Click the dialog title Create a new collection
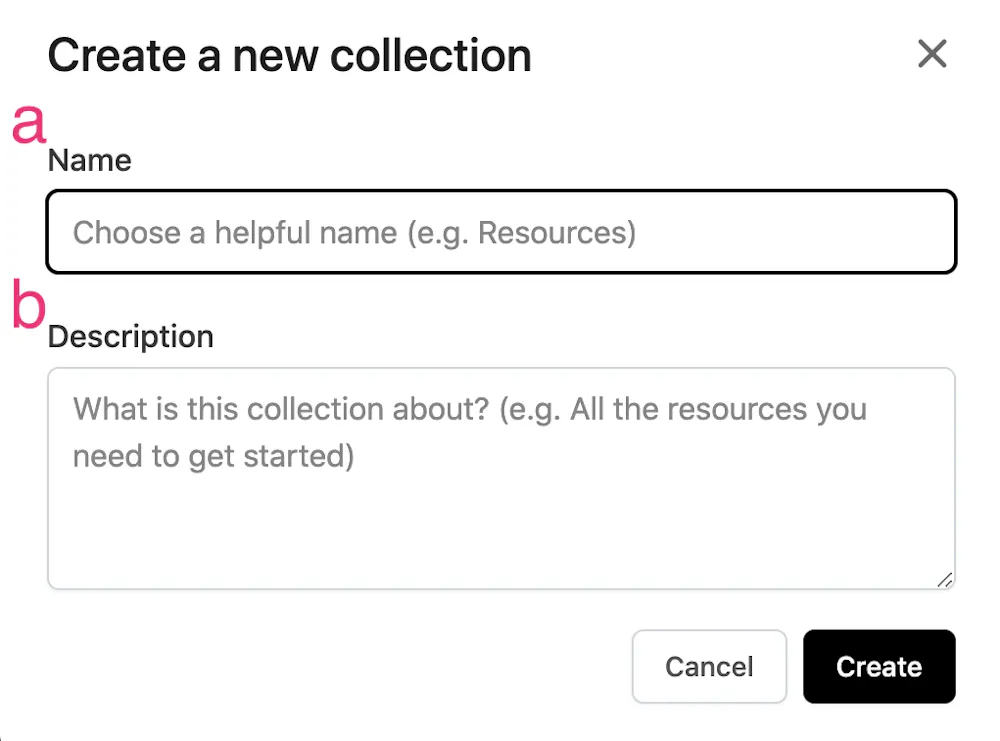1000x741 pixels. pos(290,55)
